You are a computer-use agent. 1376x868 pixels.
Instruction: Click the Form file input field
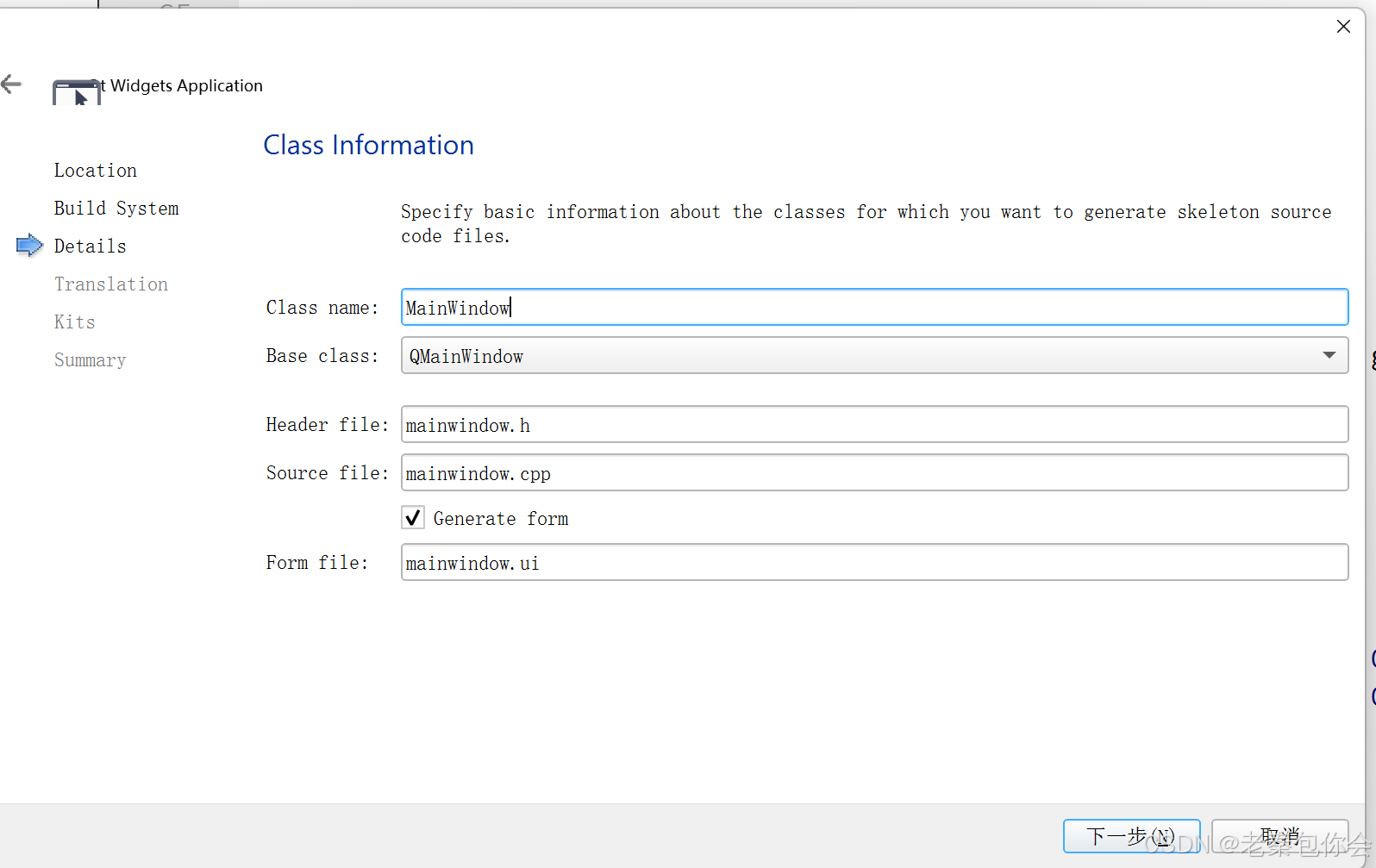874,563
